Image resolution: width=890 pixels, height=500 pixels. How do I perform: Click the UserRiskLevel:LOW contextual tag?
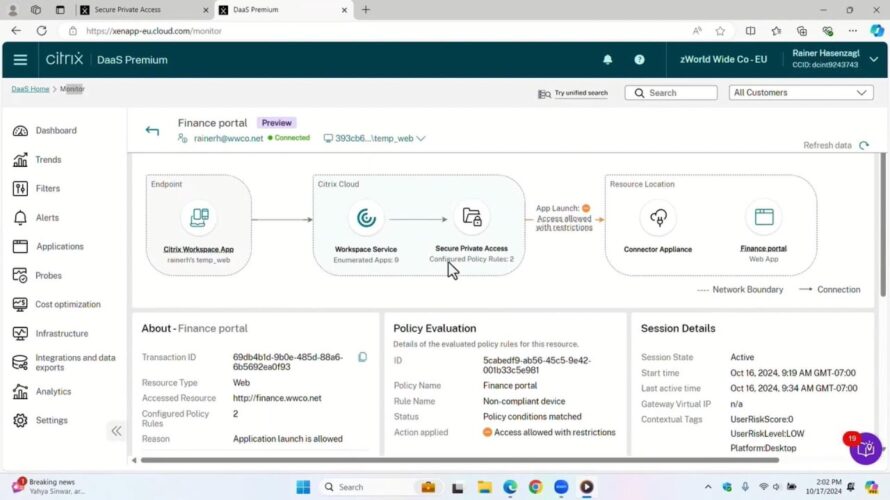[x=767, y=434]
